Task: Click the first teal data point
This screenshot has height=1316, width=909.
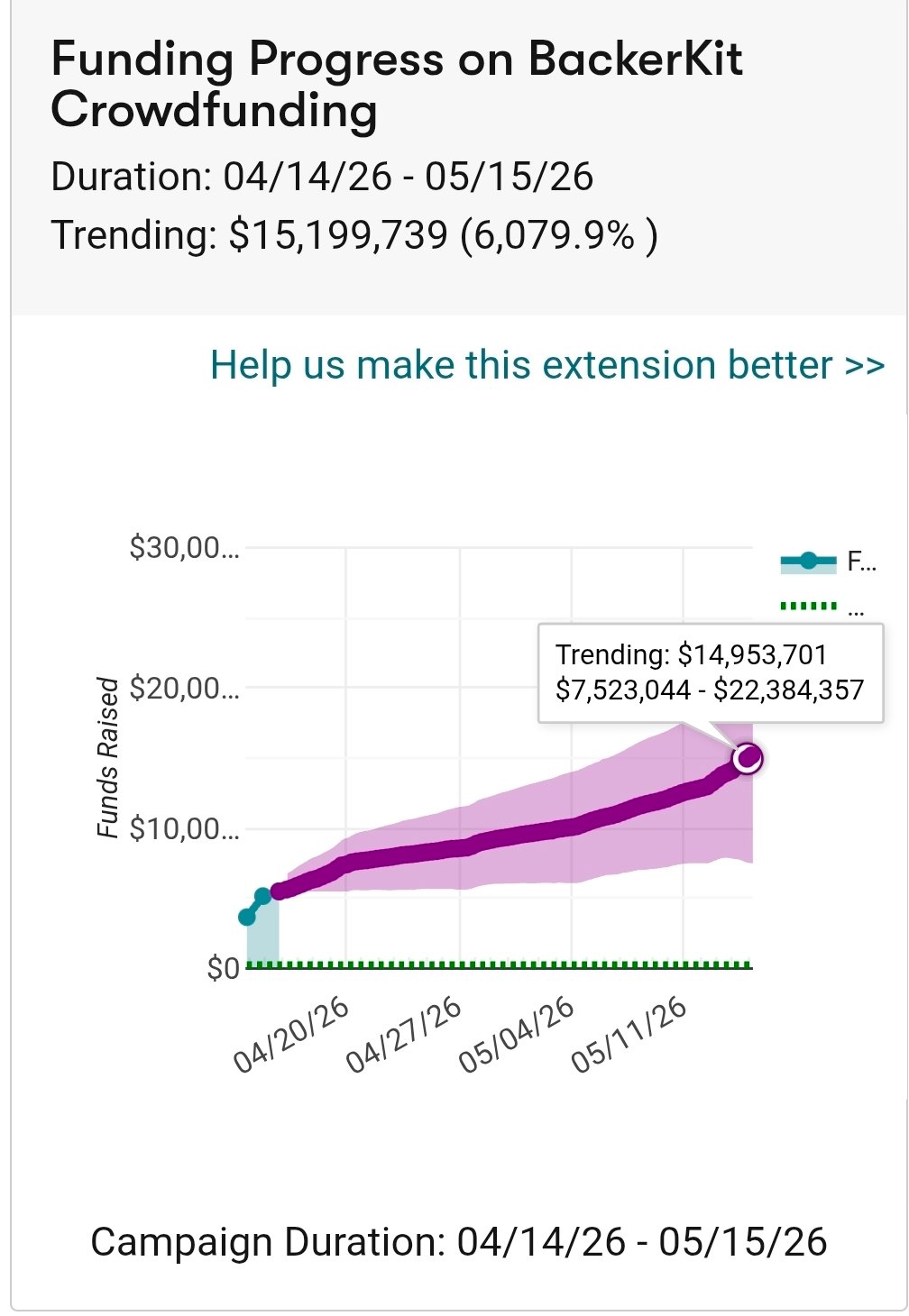Action: pos(247,917)
